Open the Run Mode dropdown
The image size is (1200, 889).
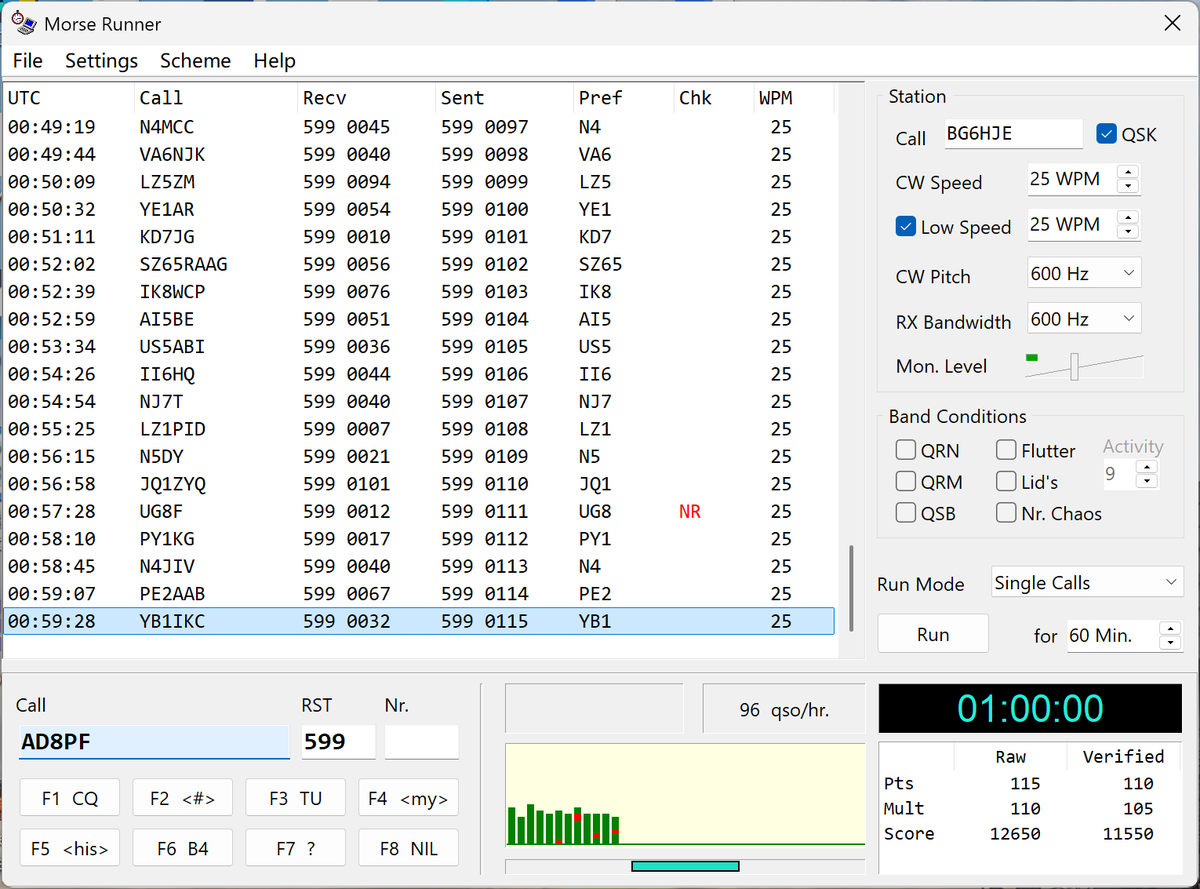coord(1087,583)
